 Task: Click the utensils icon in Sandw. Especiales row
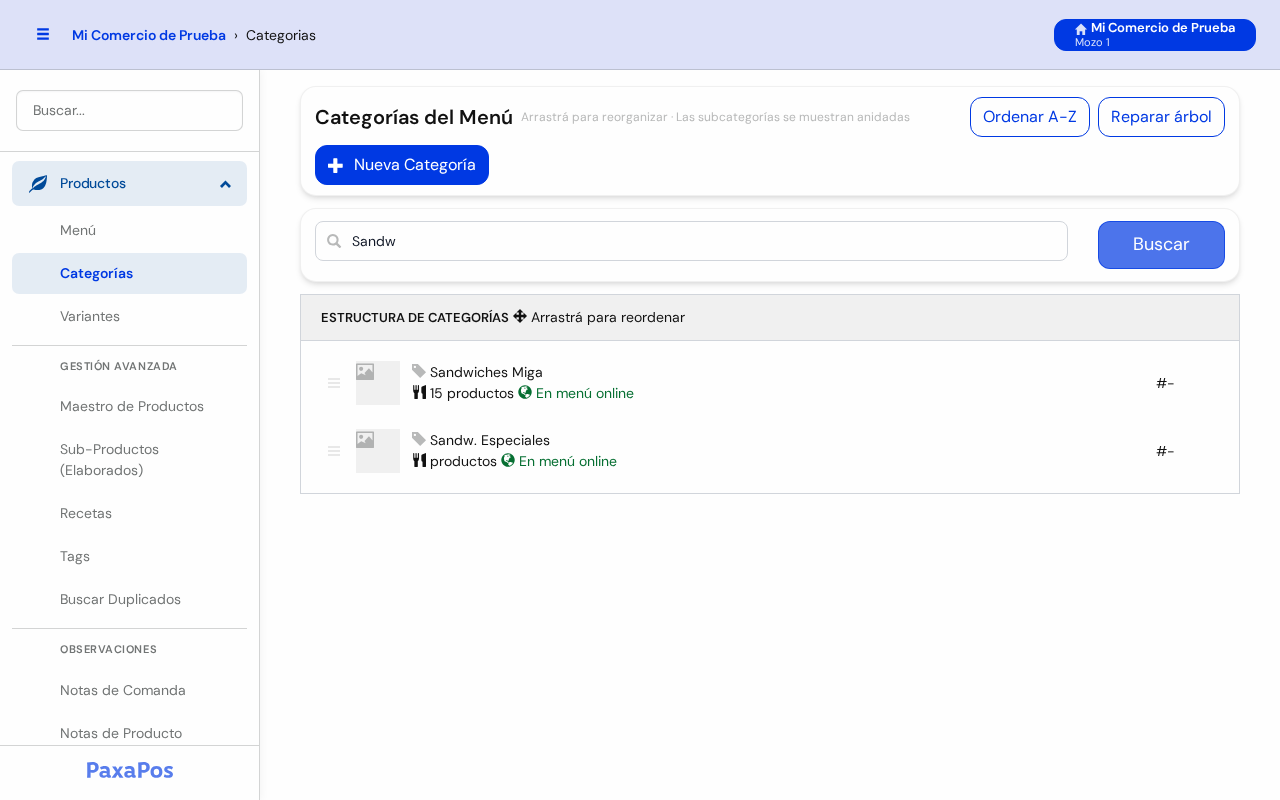[x=419, y=460]
